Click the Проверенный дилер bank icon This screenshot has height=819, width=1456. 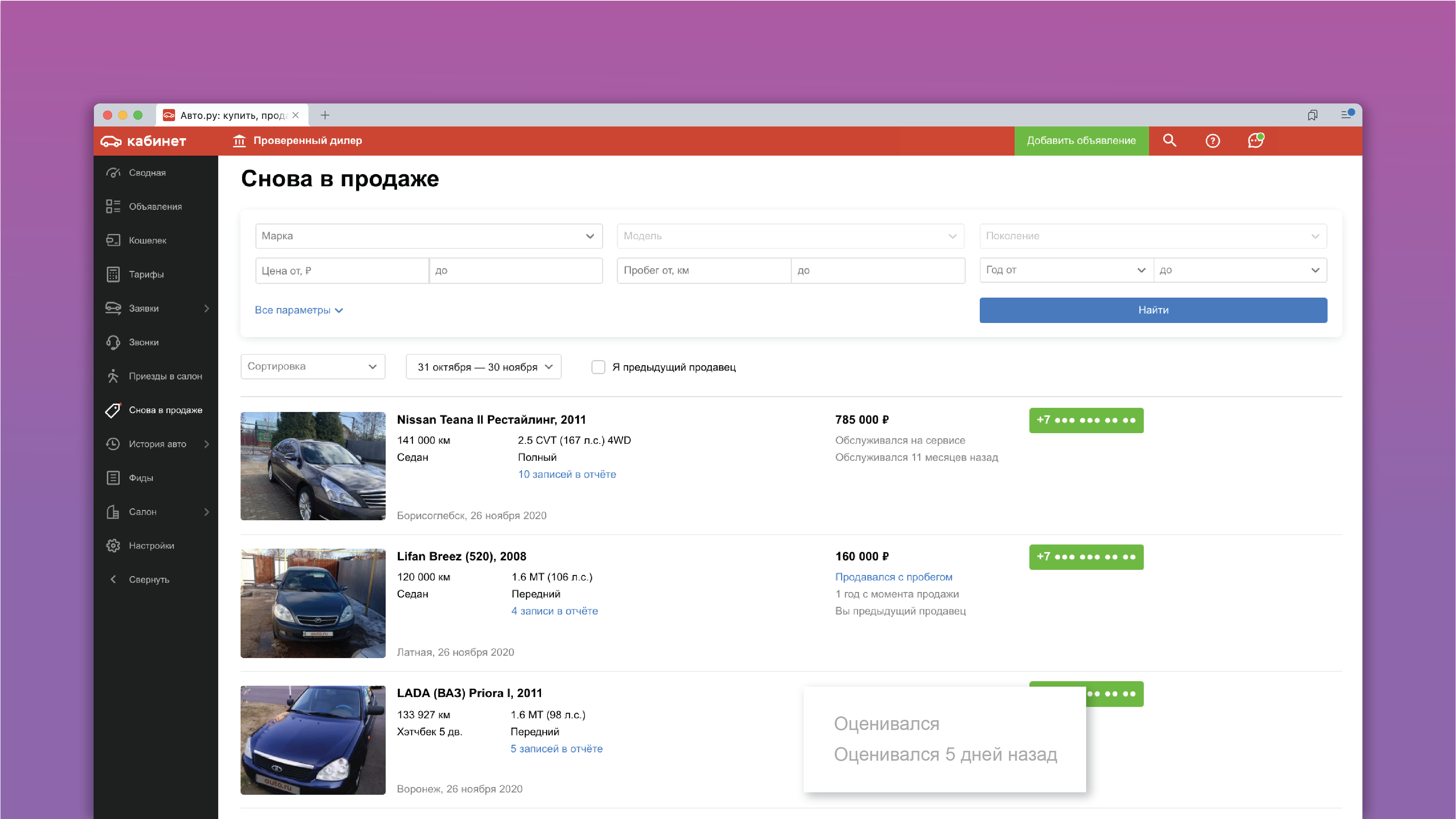click(x=239, y=140)
